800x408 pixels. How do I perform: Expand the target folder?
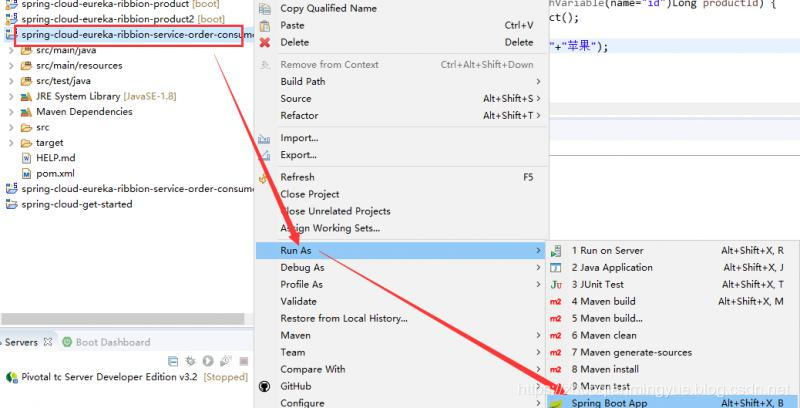tap(11, 143)
